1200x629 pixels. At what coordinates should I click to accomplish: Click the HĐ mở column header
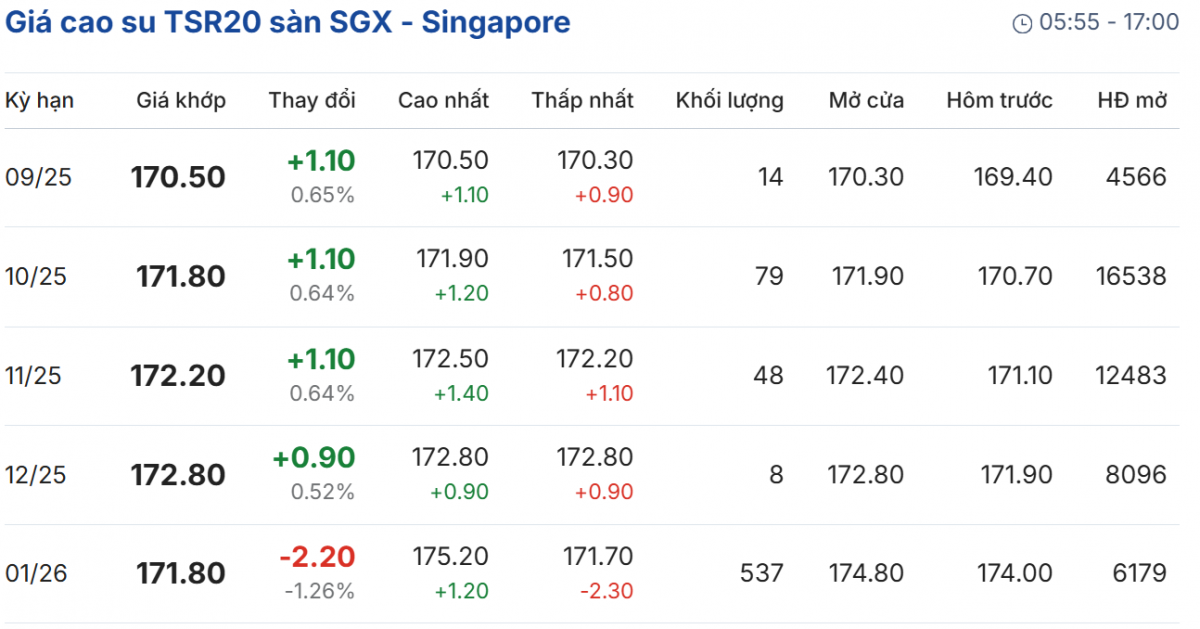1131,100
